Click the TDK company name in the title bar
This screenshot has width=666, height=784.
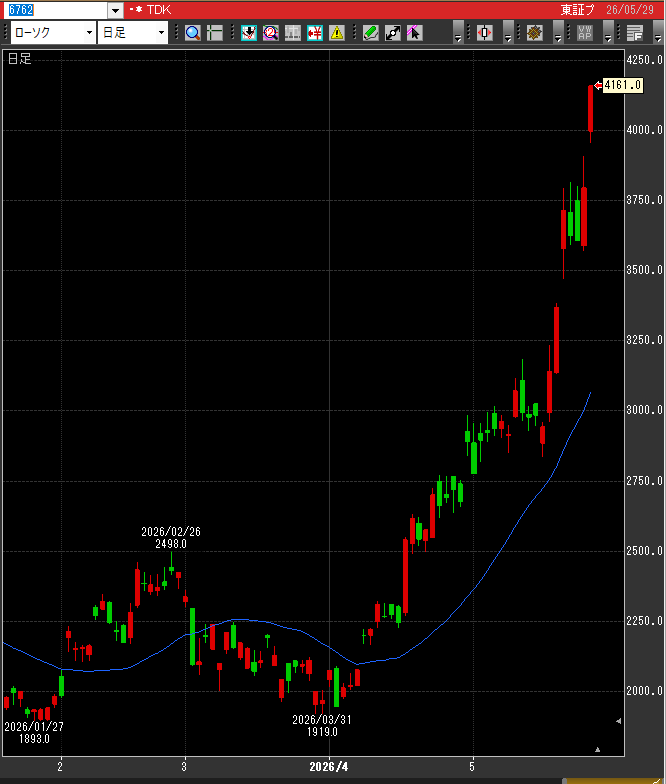coord(159,10)
